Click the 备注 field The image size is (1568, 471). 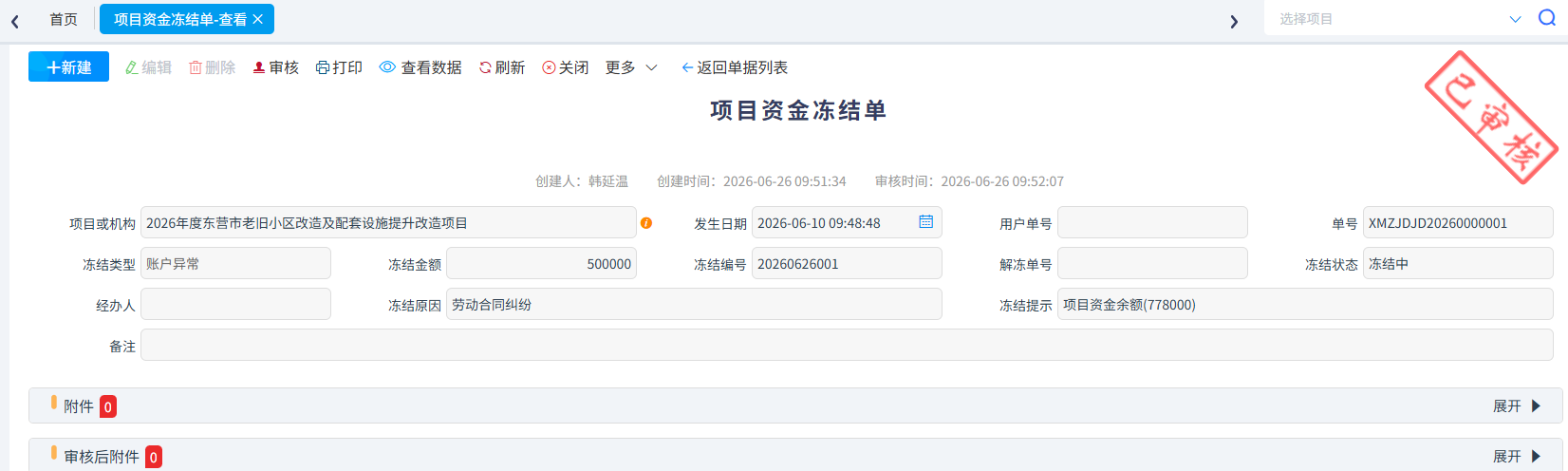coord(847,345)
